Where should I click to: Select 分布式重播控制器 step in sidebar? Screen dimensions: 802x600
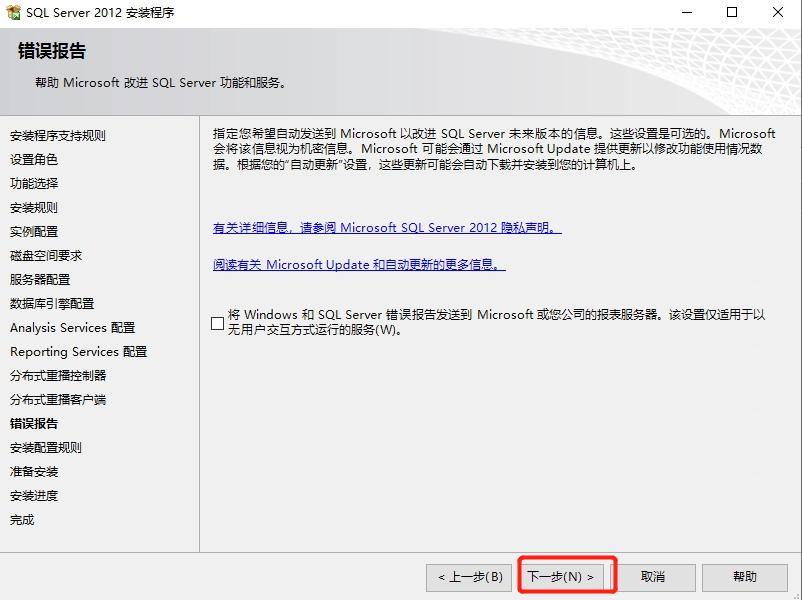pyautogui.click(x=58, y=376)
